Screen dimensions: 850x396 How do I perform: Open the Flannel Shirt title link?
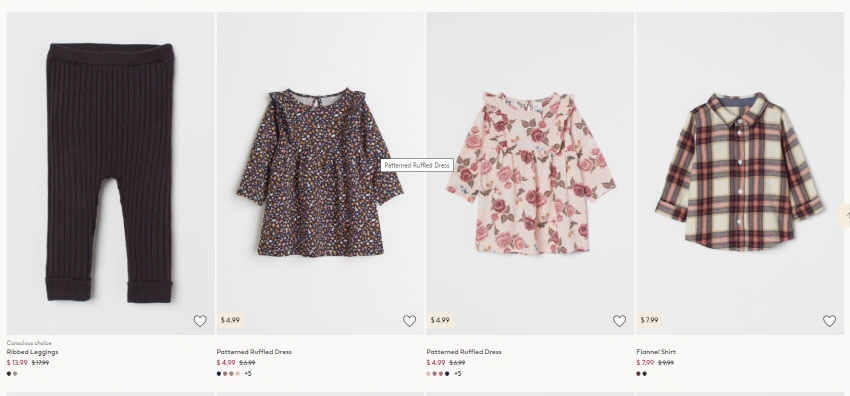click(656, 352)
